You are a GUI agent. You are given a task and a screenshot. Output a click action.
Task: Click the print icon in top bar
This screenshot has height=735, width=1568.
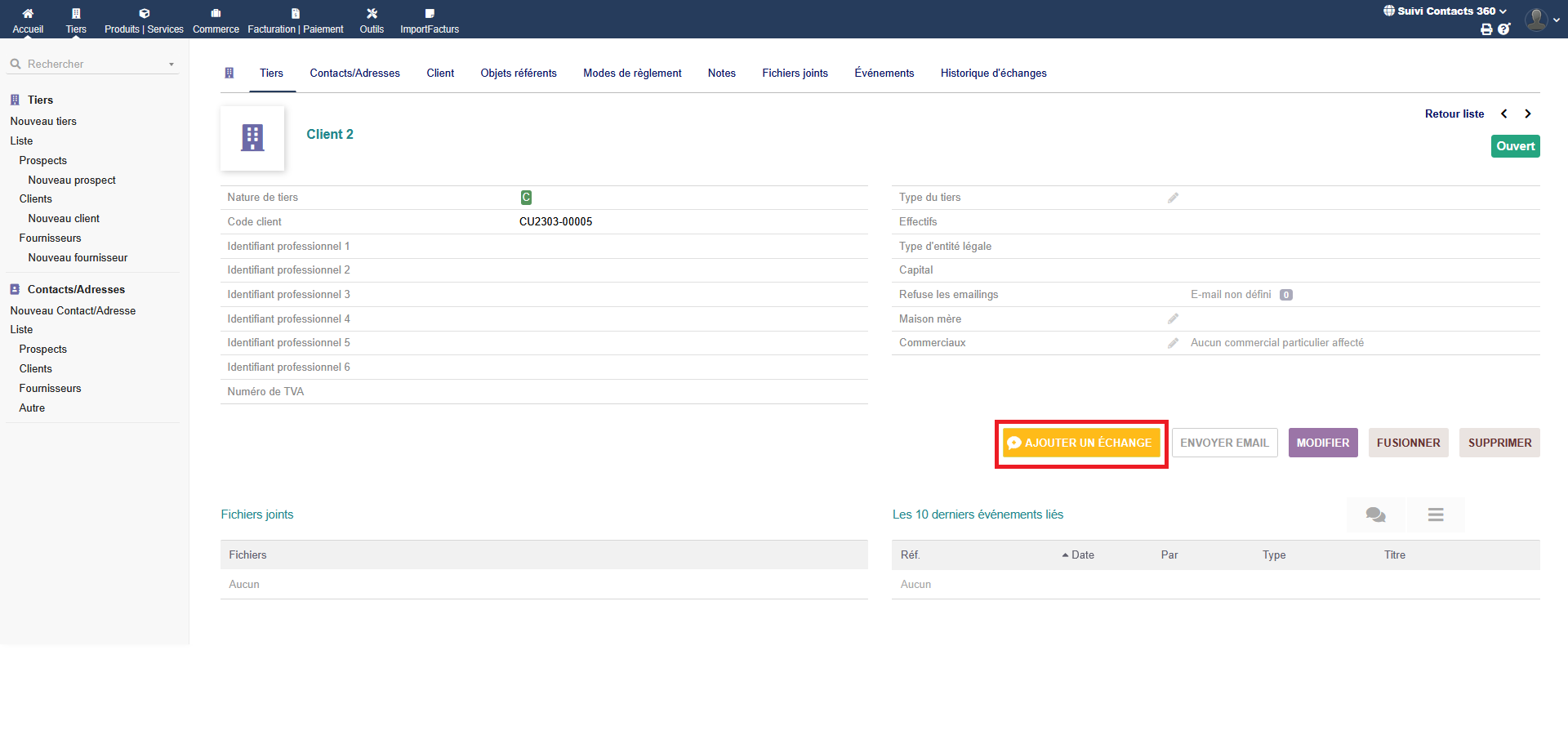[x=1486, y=29]
